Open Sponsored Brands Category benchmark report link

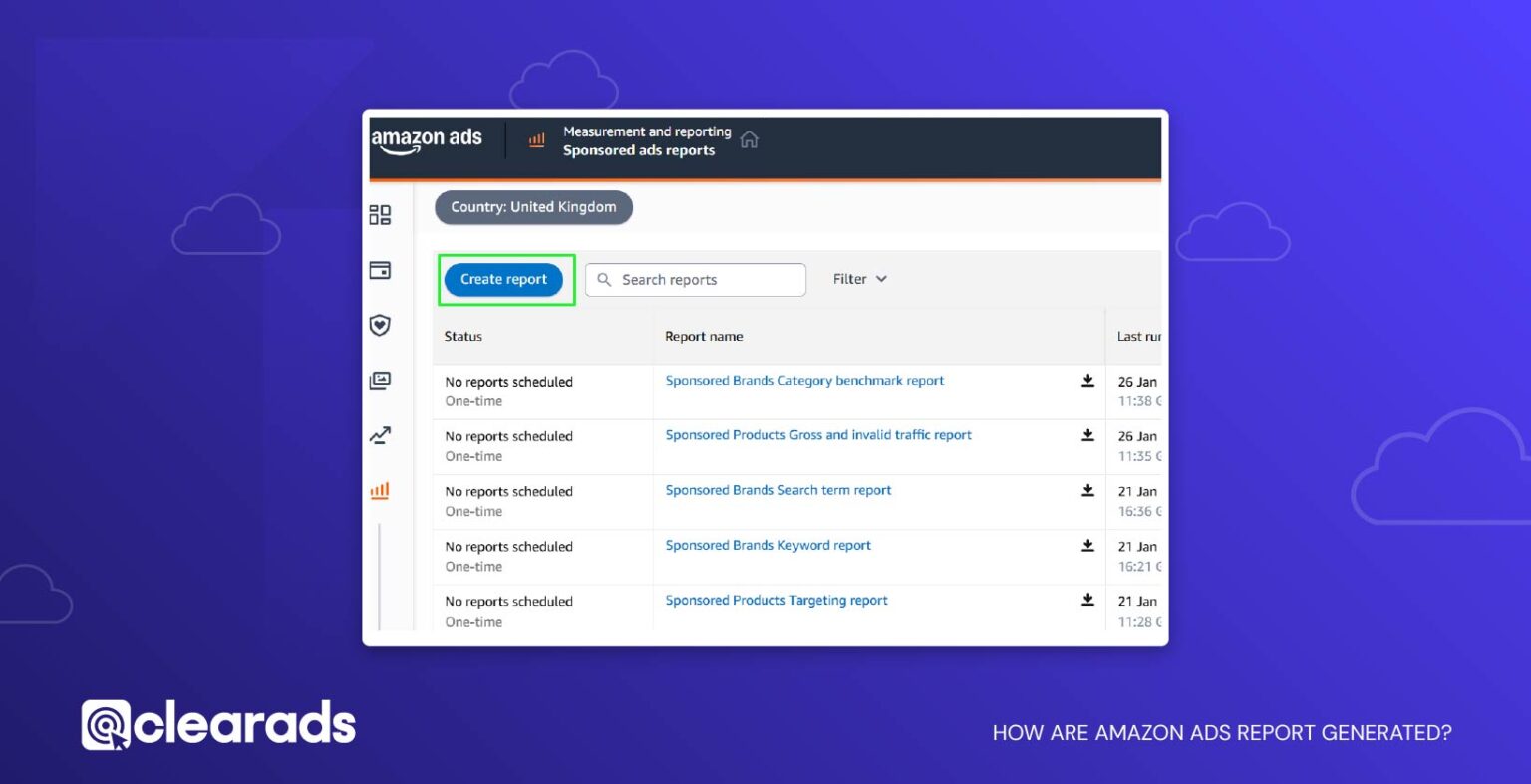coord(804,381)
